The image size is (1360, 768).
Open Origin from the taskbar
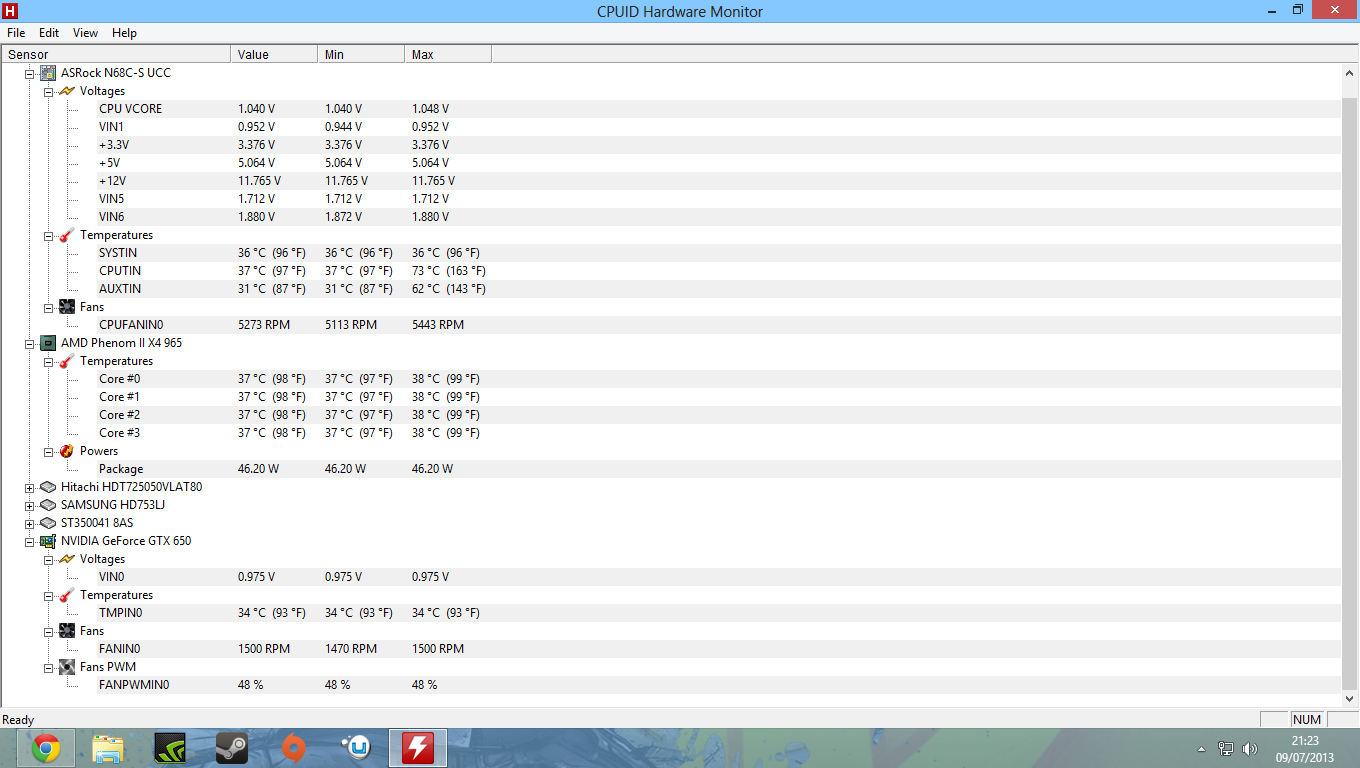293,748
